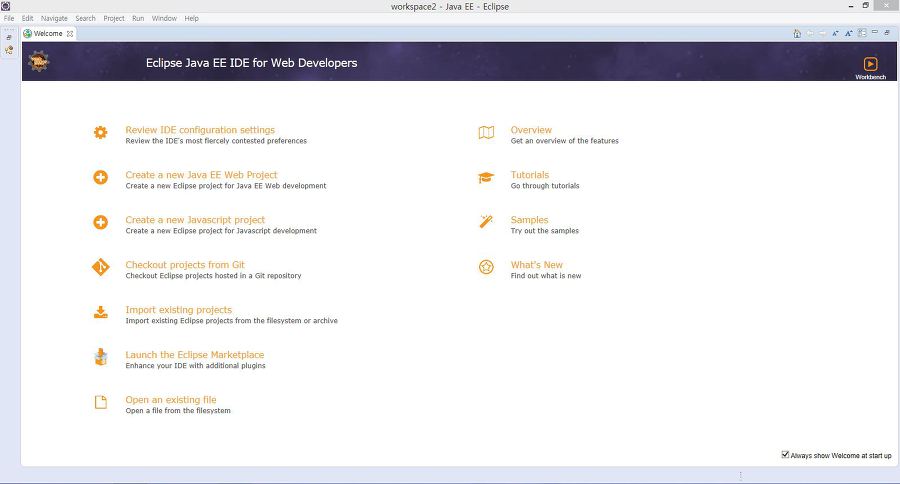Click the Magnify font size icon
Viewport: 900px width, 484px height.
(848, 33)
